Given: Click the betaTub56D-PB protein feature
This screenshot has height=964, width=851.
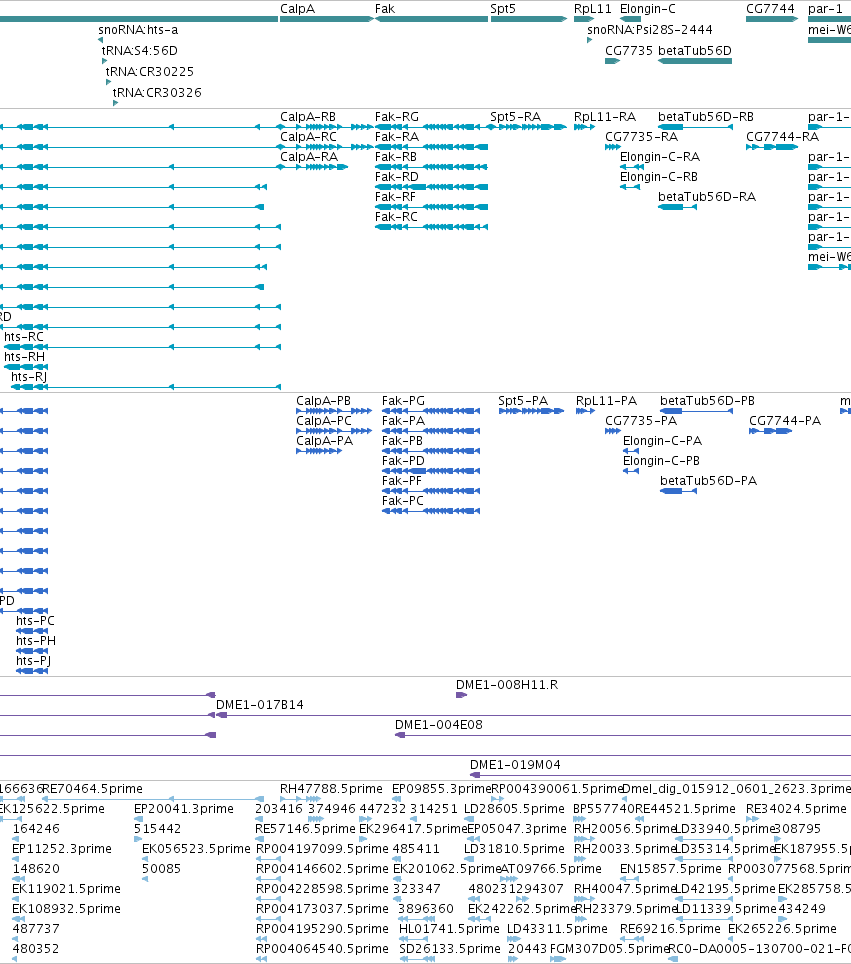Looking at the screenshot, I should coord(696,411).
